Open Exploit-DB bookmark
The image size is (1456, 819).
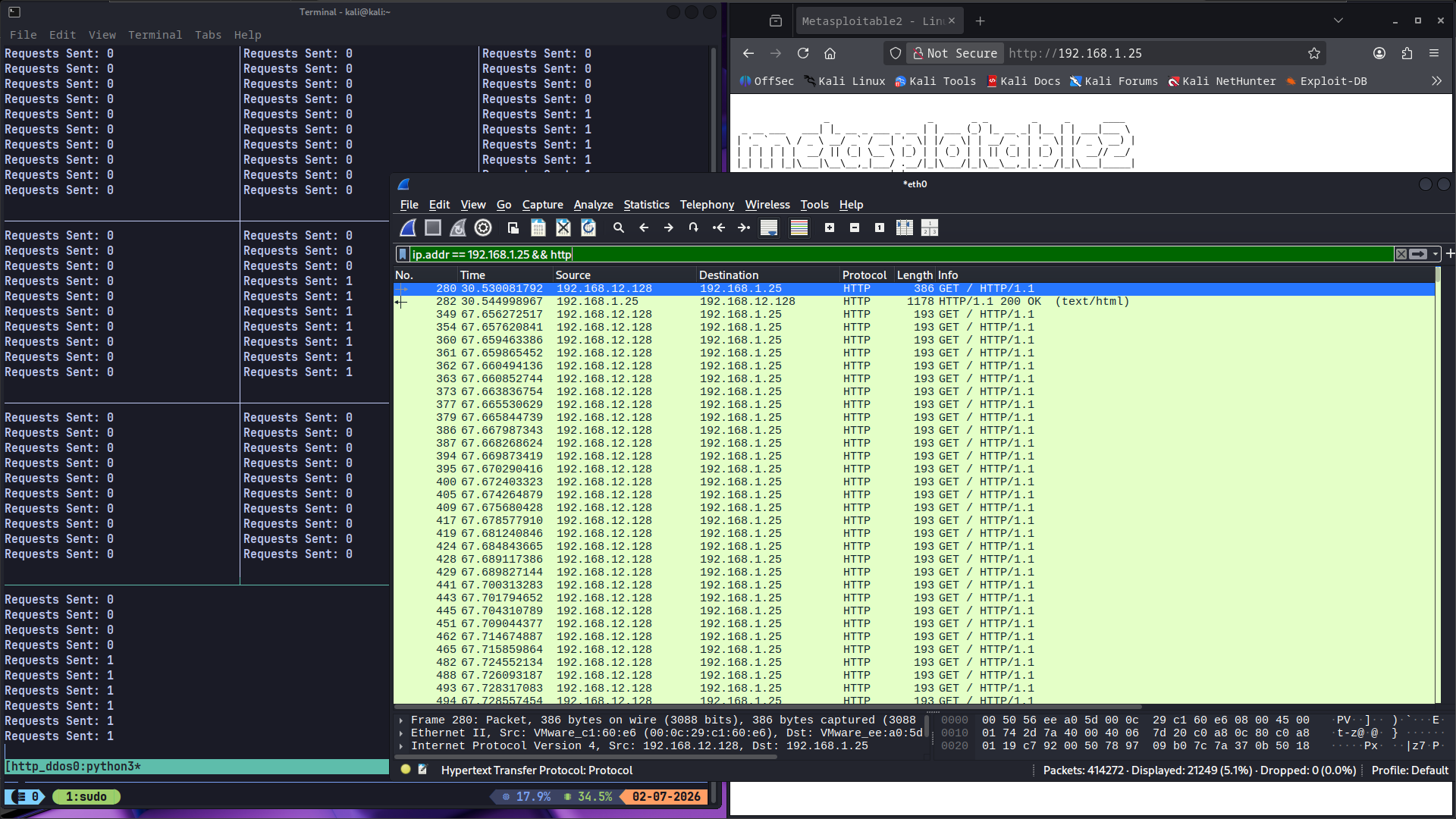tap(1326, 81)
